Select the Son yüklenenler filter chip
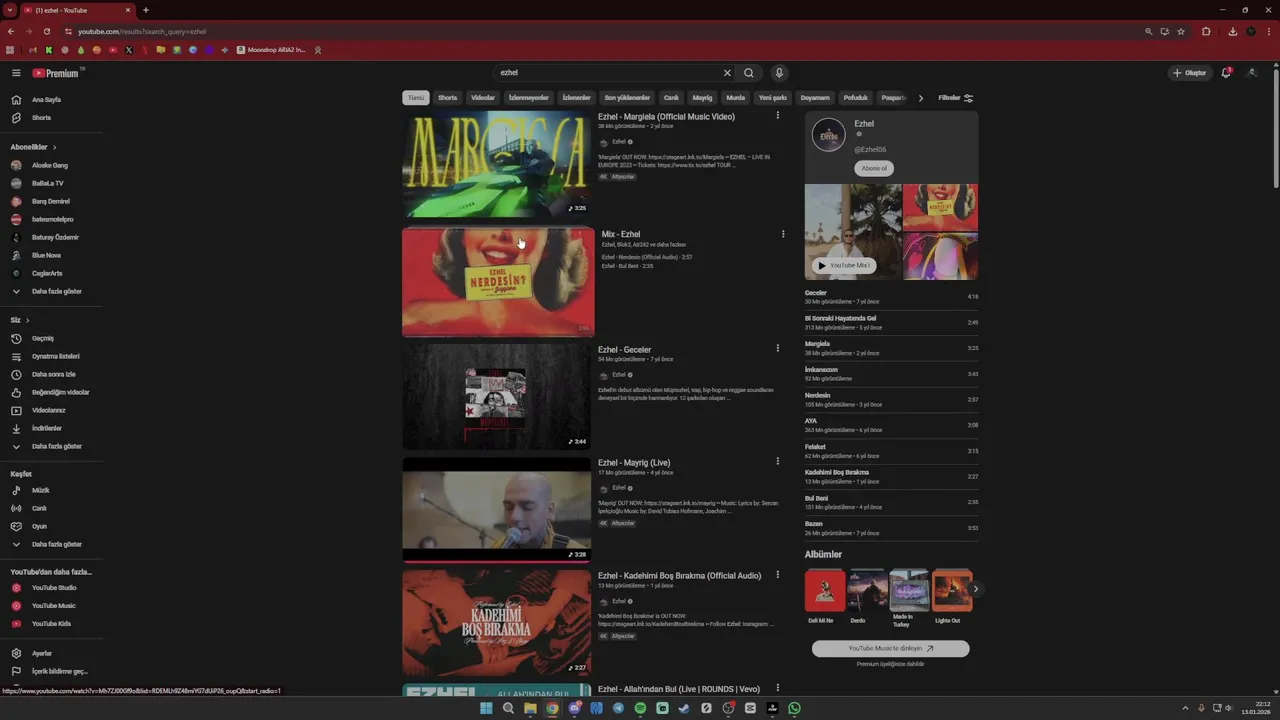Viewport: 1280px width, 720px height. 627,98
